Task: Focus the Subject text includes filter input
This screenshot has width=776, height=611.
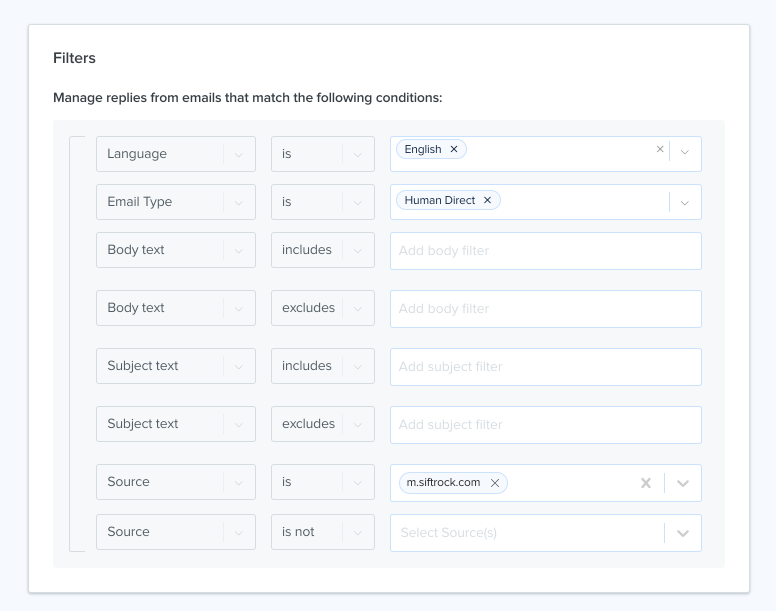Action: point(546,367)
